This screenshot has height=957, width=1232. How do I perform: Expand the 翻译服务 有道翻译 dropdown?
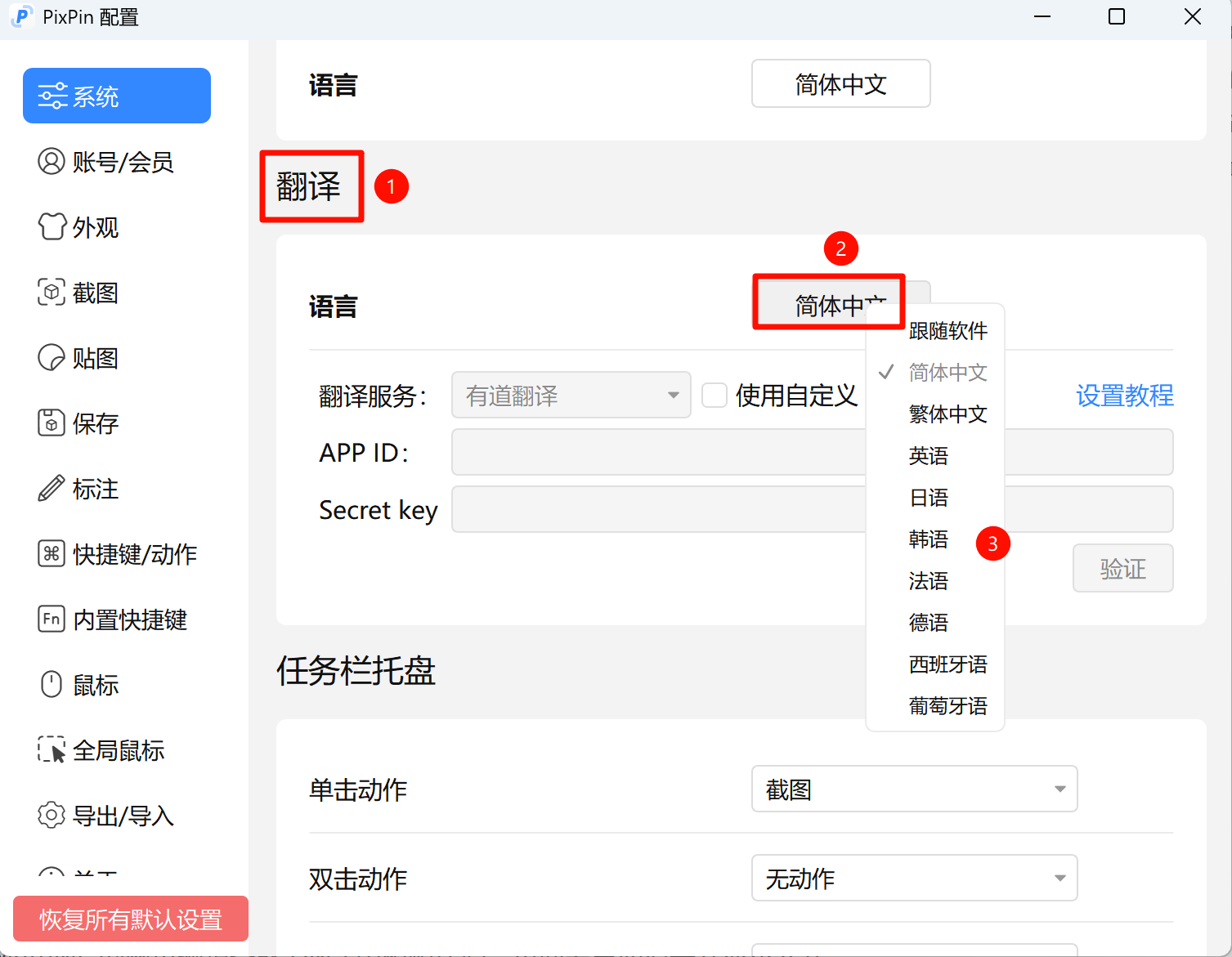571,396
